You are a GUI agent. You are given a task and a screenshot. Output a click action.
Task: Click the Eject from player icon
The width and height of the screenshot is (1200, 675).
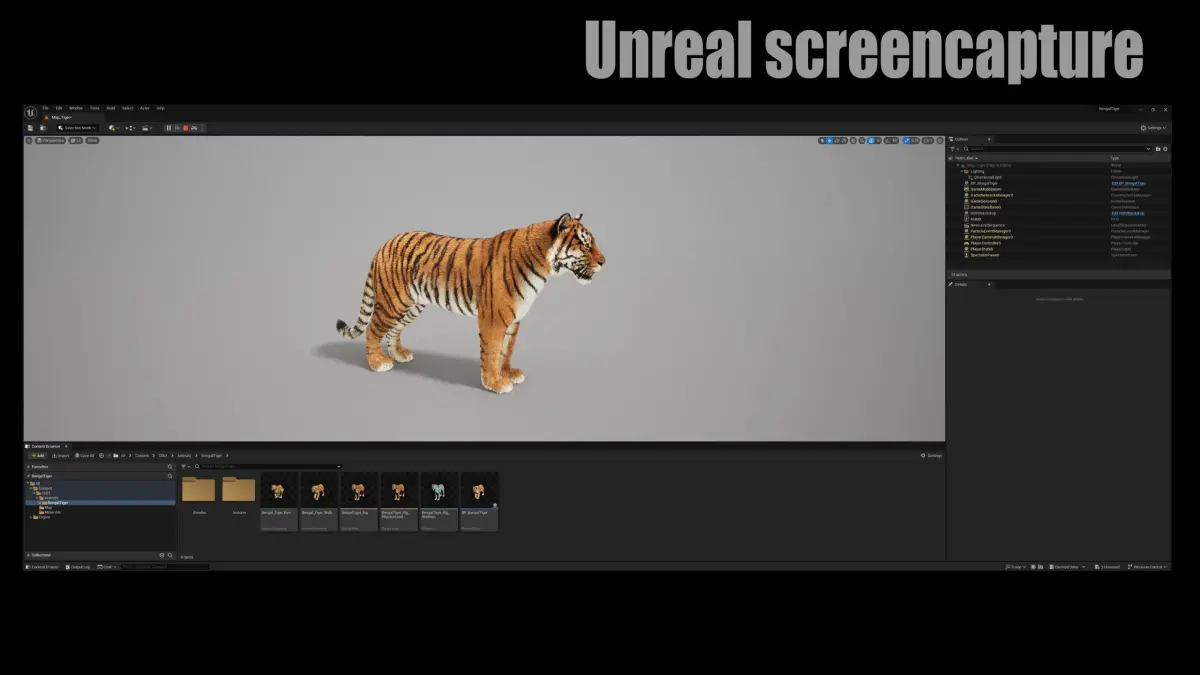(194, 128)
